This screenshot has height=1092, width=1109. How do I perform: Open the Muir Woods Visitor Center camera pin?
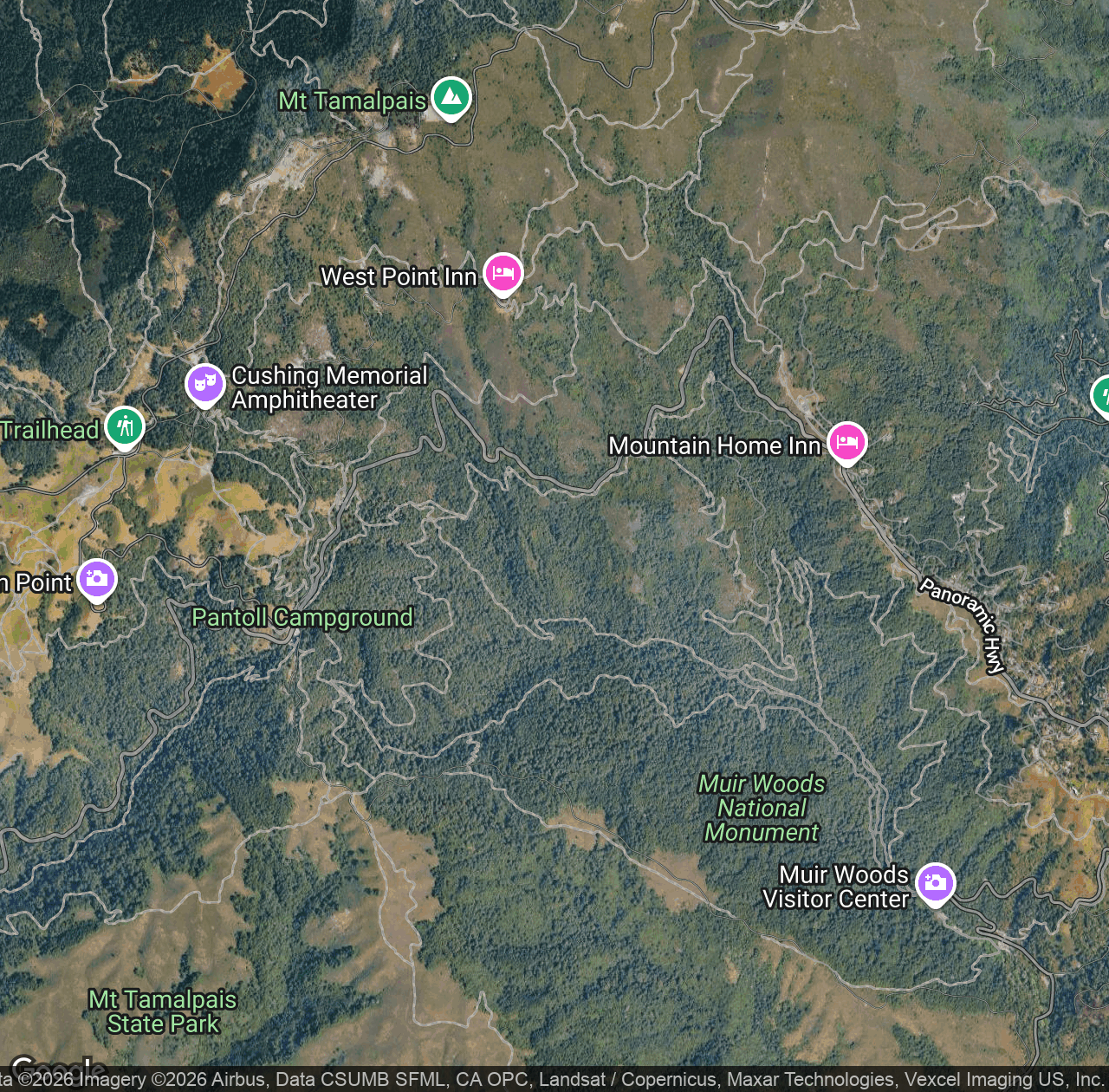click(935, 885)
